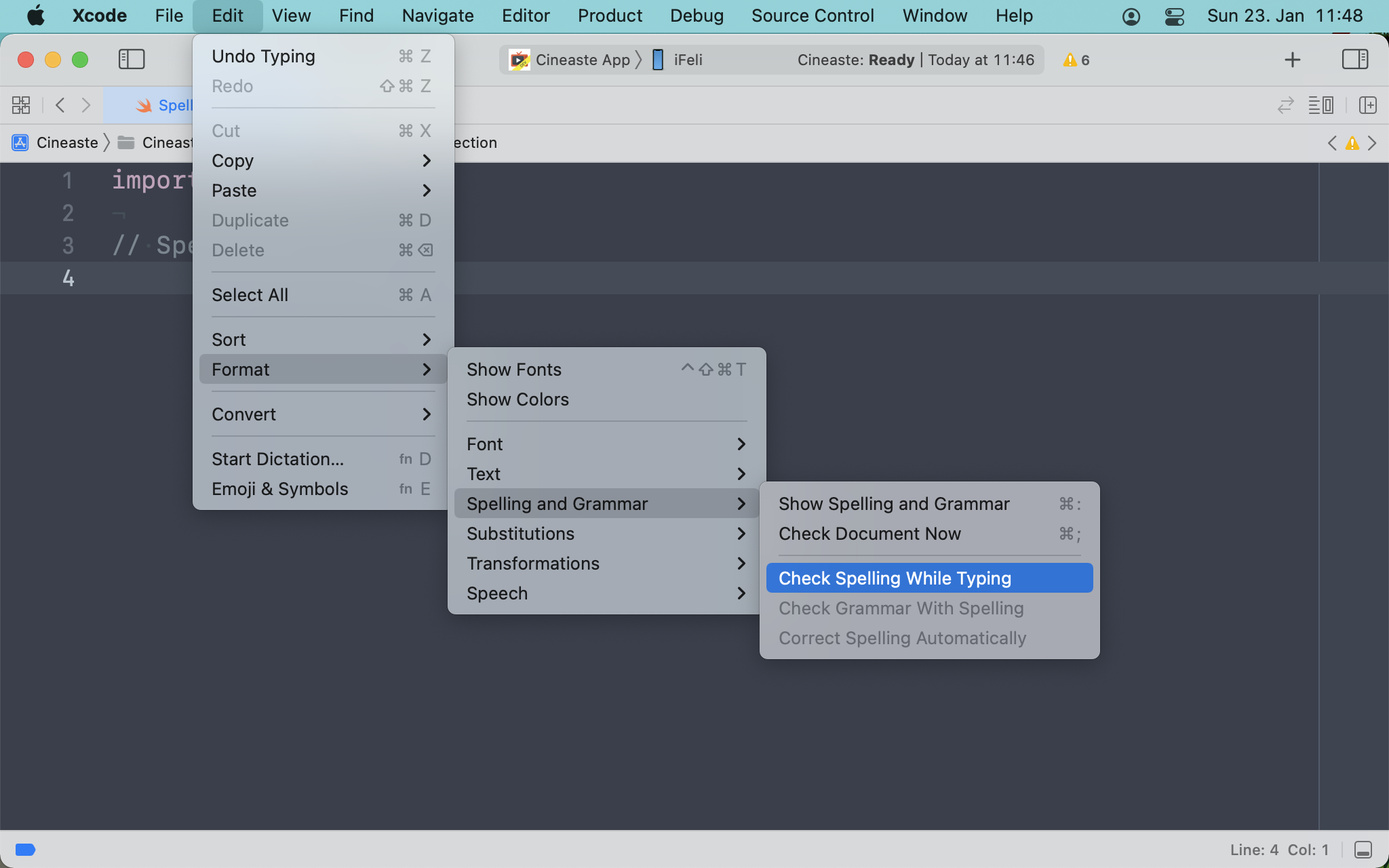Click the scheme selector Cineaste App icon
Image resolution: width=1389 pixels, height=868 pixels.
(x=518, y=60)
